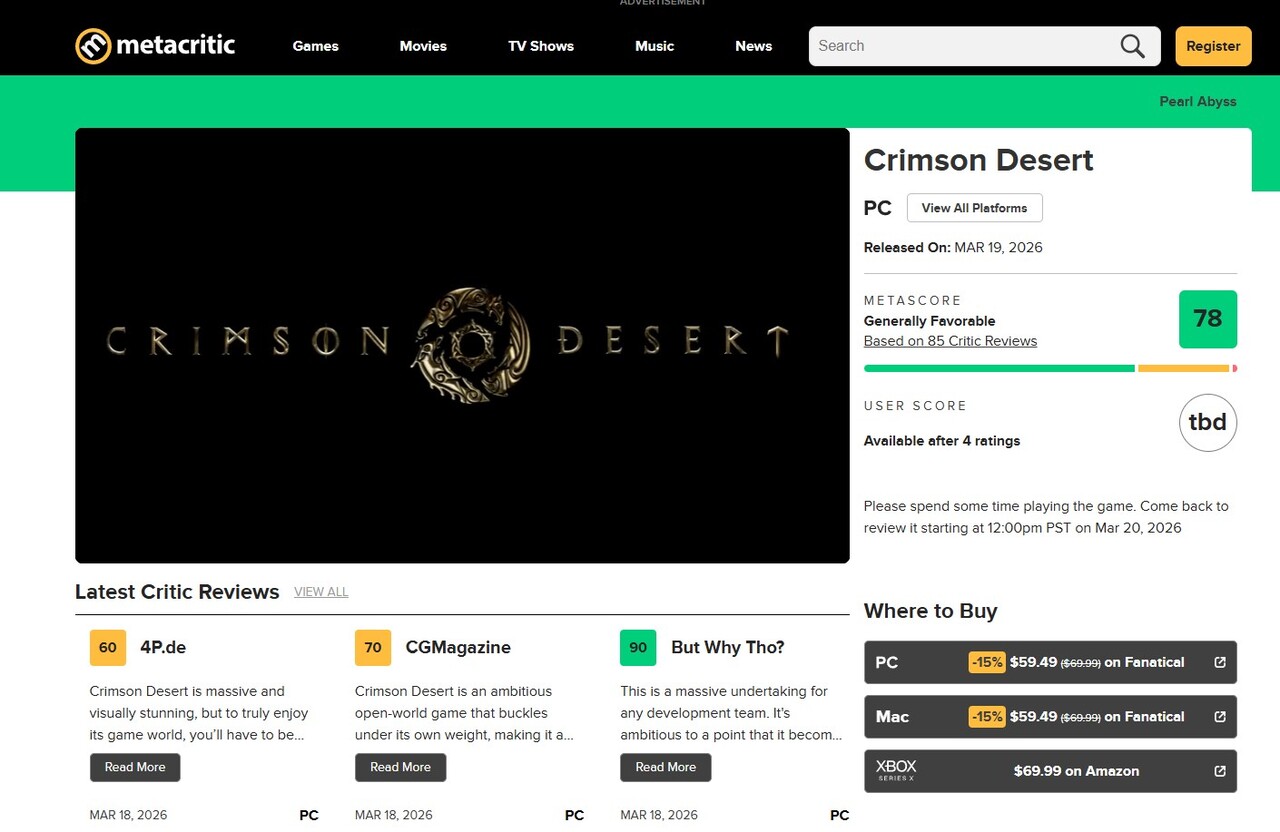Click the Xbox Series X logo

pos(895,770)
